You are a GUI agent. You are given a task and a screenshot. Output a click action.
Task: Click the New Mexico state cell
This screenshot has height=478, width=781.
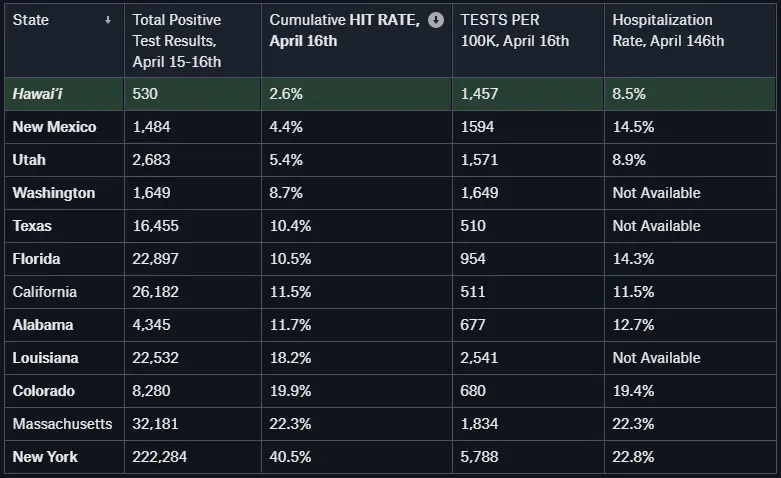point(54,127)
